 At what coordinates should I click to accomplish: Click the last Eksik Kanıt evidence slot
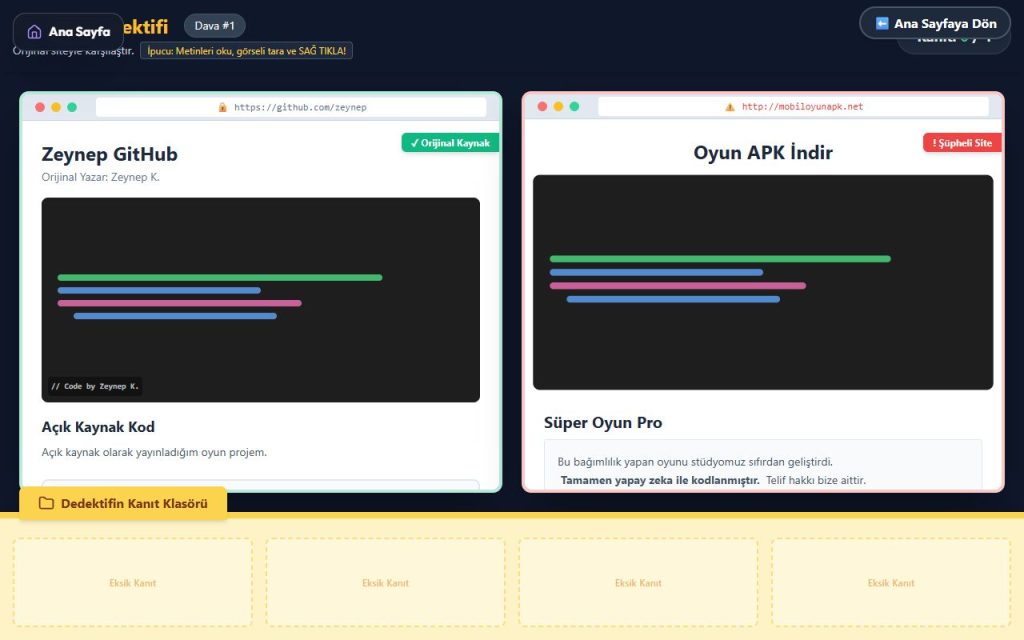coord(890,583)
